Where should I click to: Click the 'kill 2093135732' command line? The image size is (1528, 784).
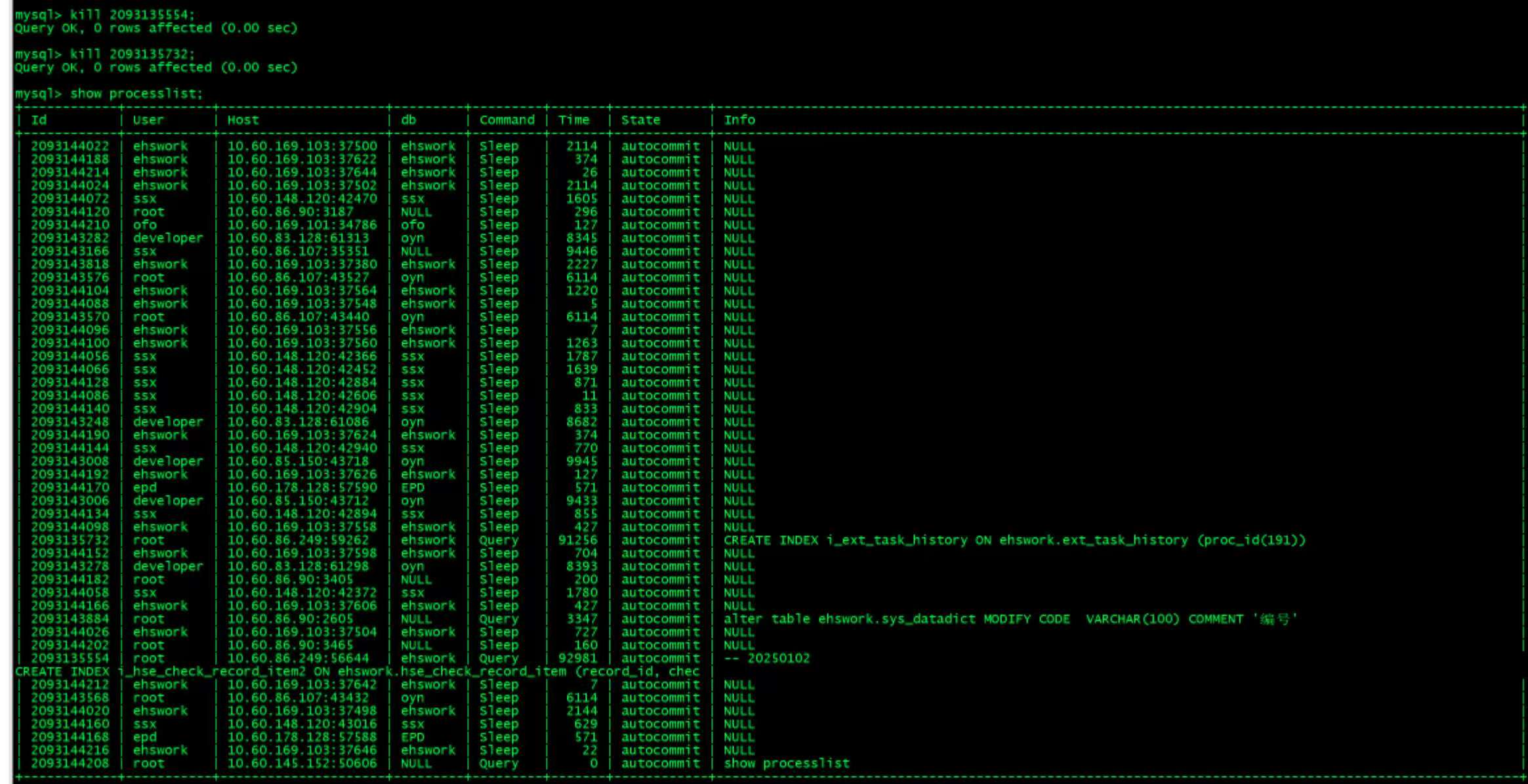[x=105, y=54]
